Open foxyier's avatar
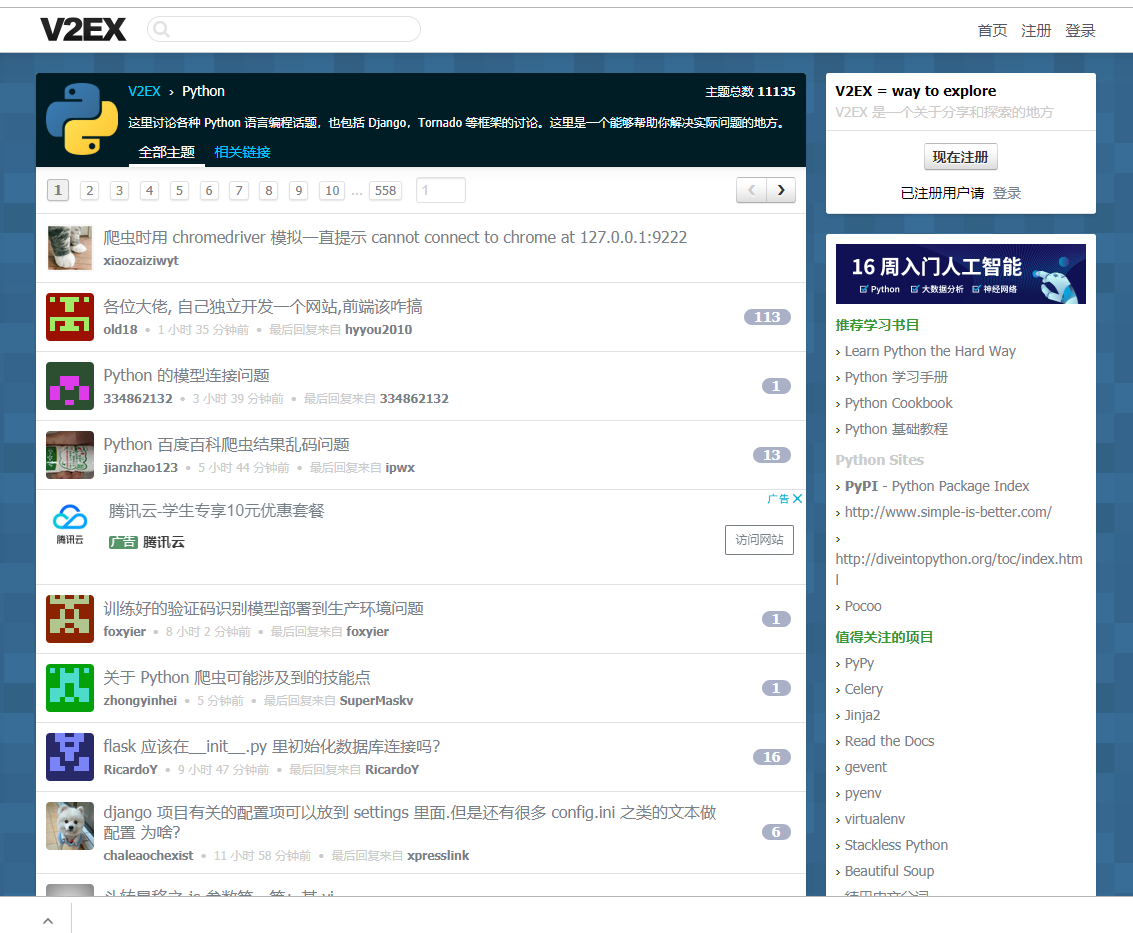 click(70, 619)
